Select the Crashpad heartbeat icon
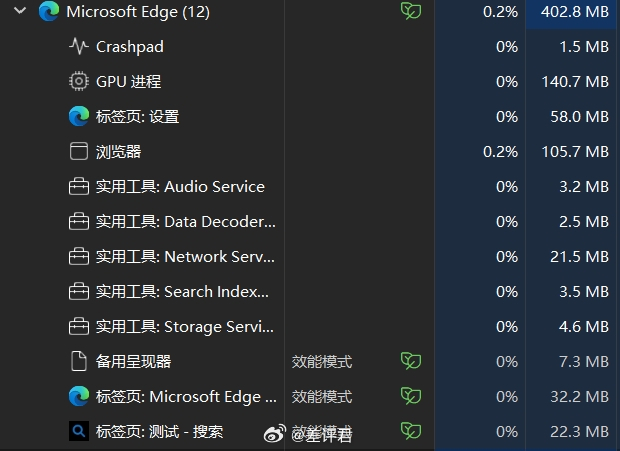The image size is (620, 451). click(79, 46)
